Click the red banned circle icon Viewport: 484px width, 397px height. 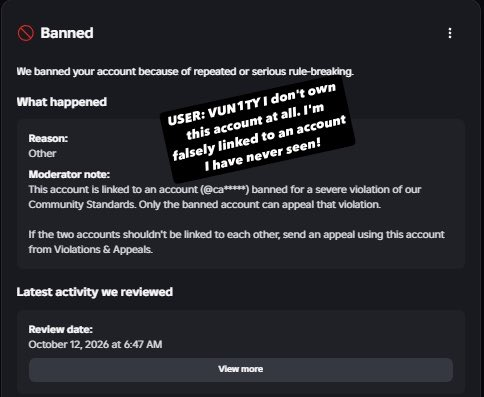pyautogui.click(x=26, y=33)
